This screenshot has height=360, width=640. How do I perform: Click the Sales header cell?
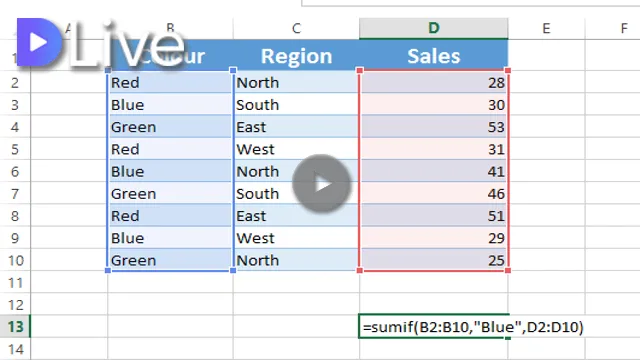tap(433, 56)
